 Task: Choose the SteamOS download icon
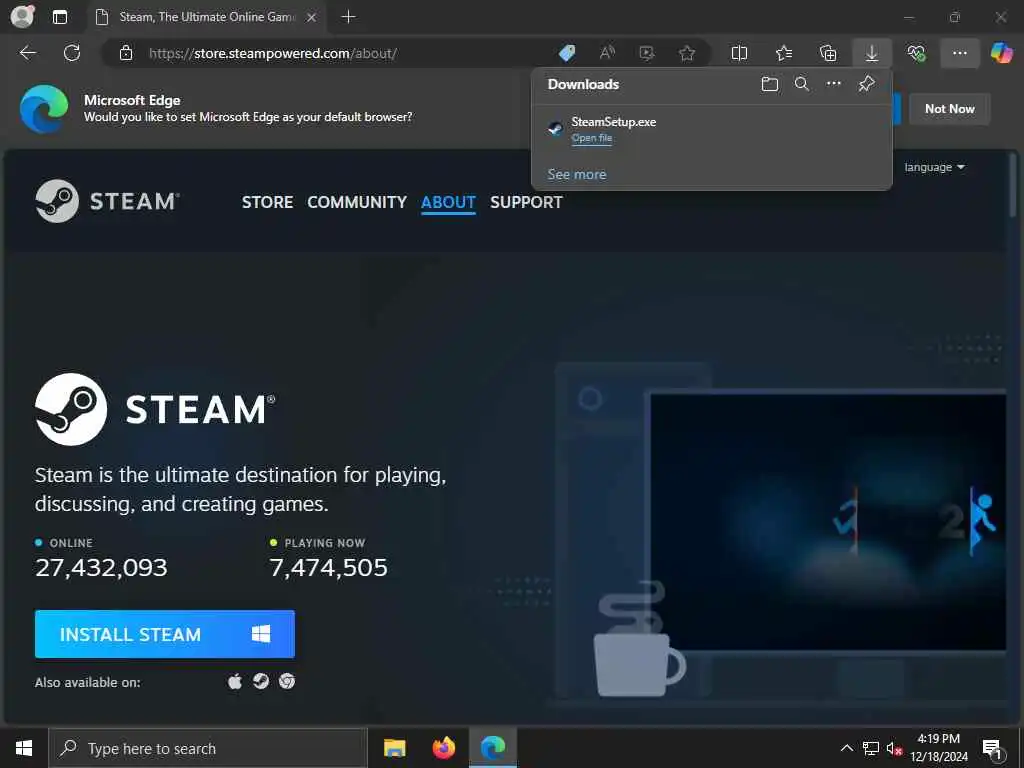(261, 682)
